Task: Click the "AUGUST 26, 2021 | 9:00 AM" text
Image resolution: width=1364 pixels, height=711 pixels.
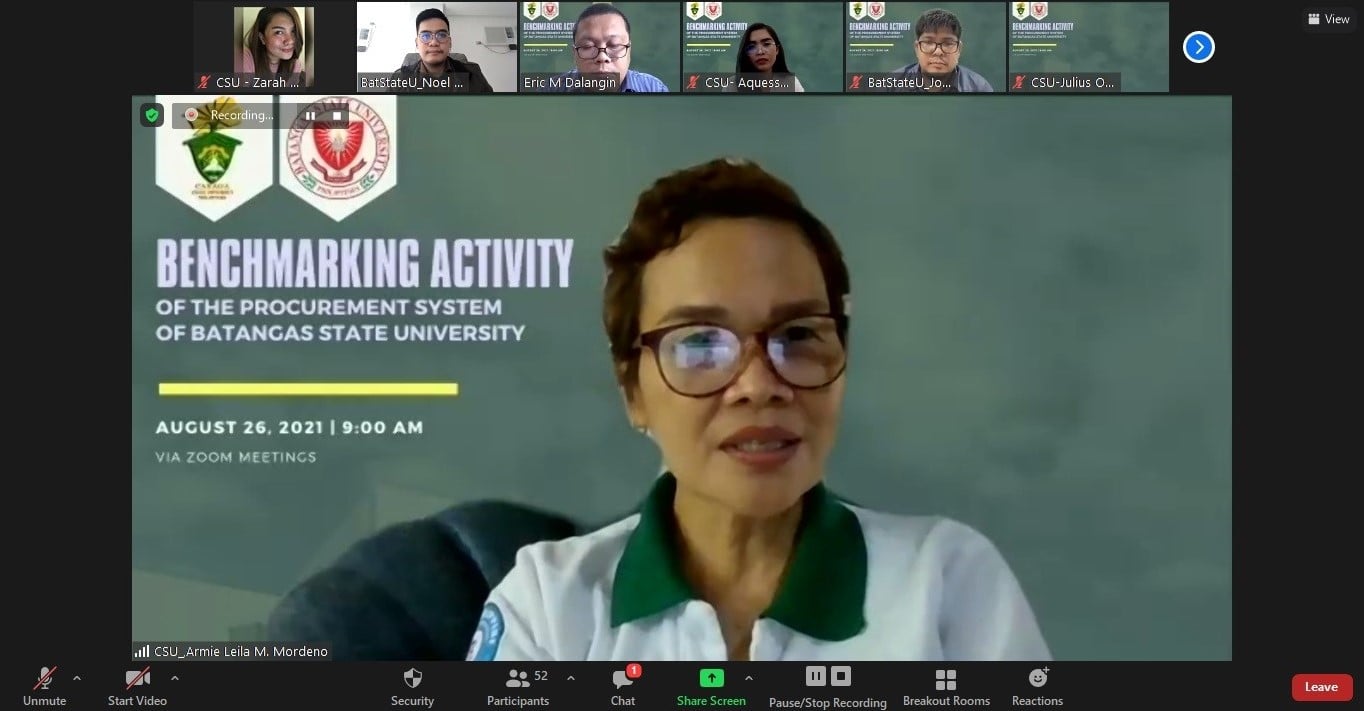Action: click(x=289, y=427)
